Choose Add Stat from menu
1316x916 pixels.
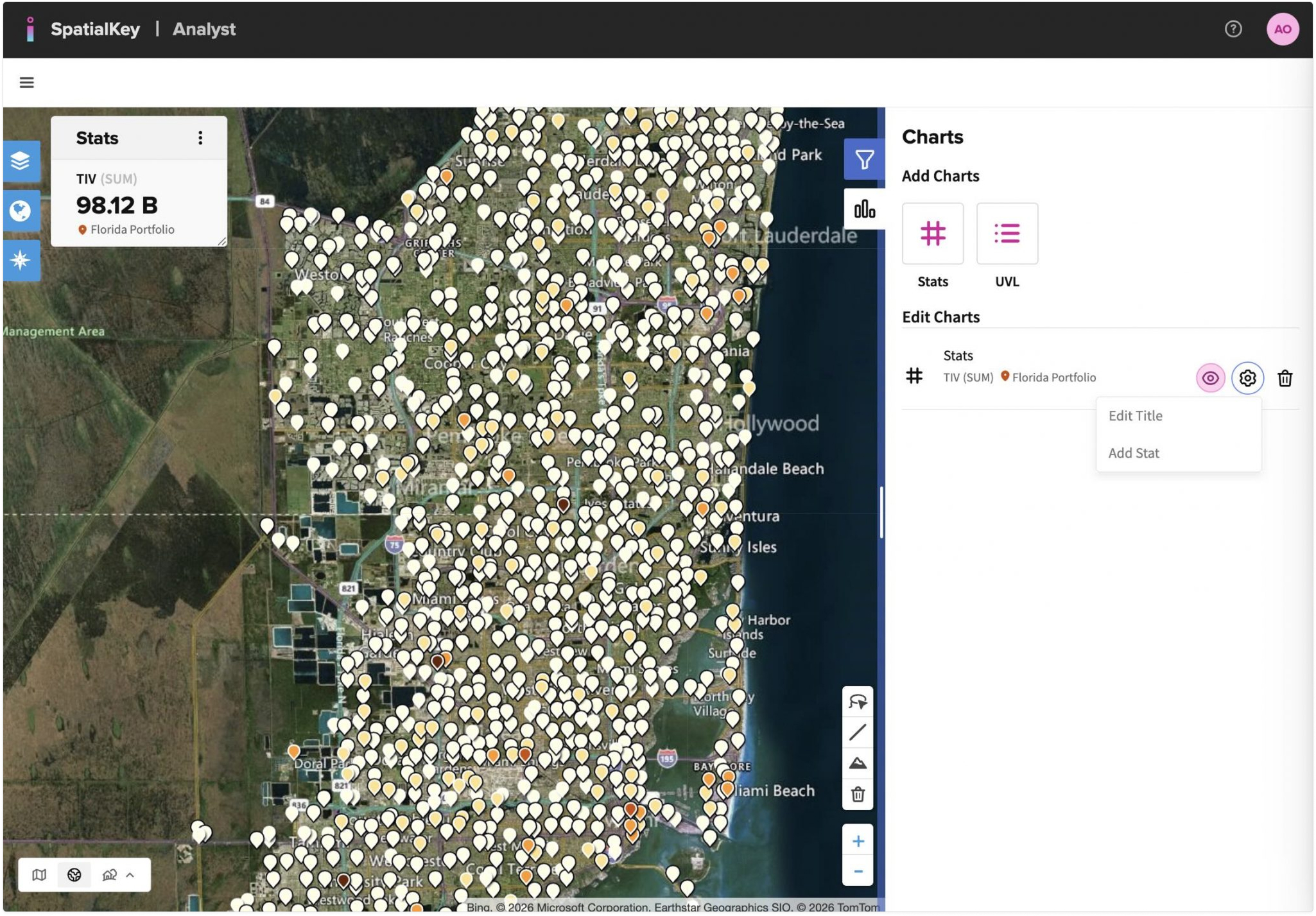click(1134, 453)
